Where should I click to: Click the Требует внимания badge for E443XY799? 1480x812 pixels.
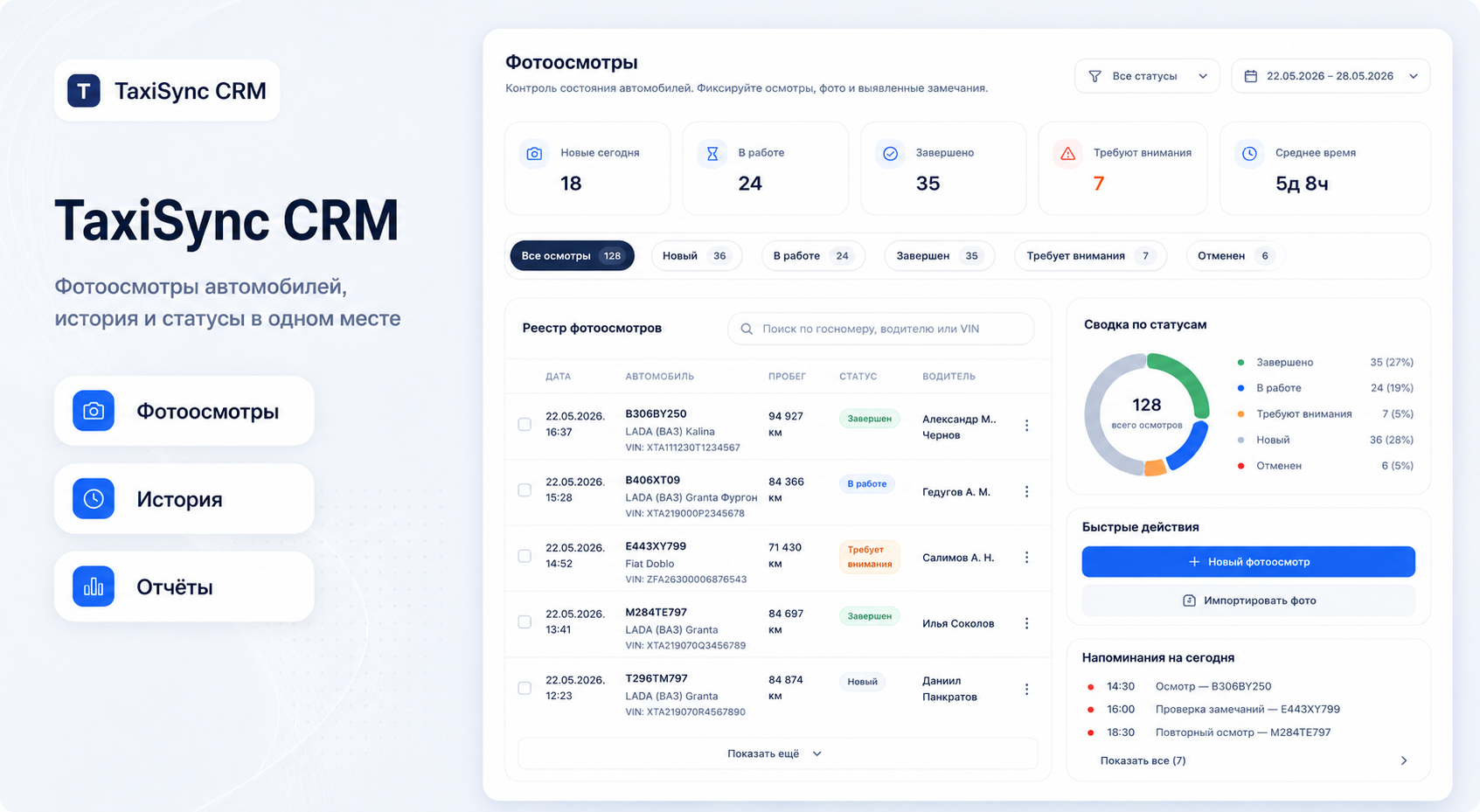[870, 557]
